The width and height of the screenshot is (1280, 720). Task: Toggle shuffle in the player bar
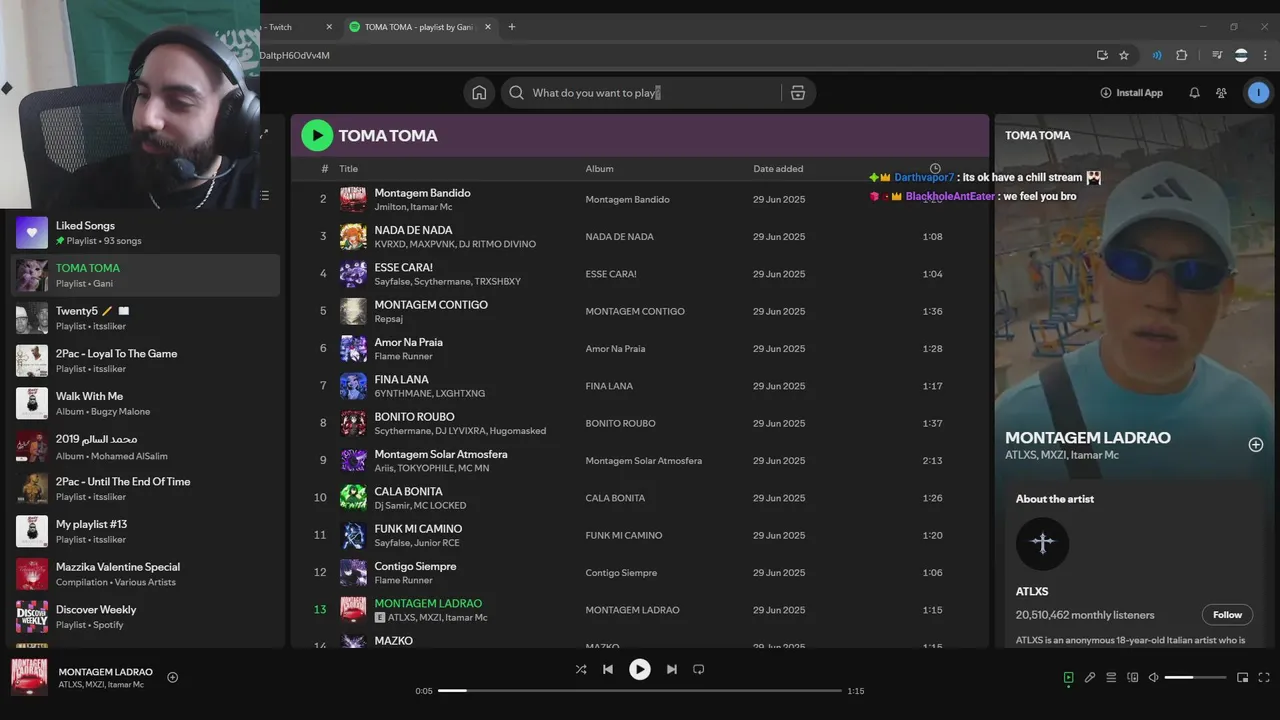581,669
